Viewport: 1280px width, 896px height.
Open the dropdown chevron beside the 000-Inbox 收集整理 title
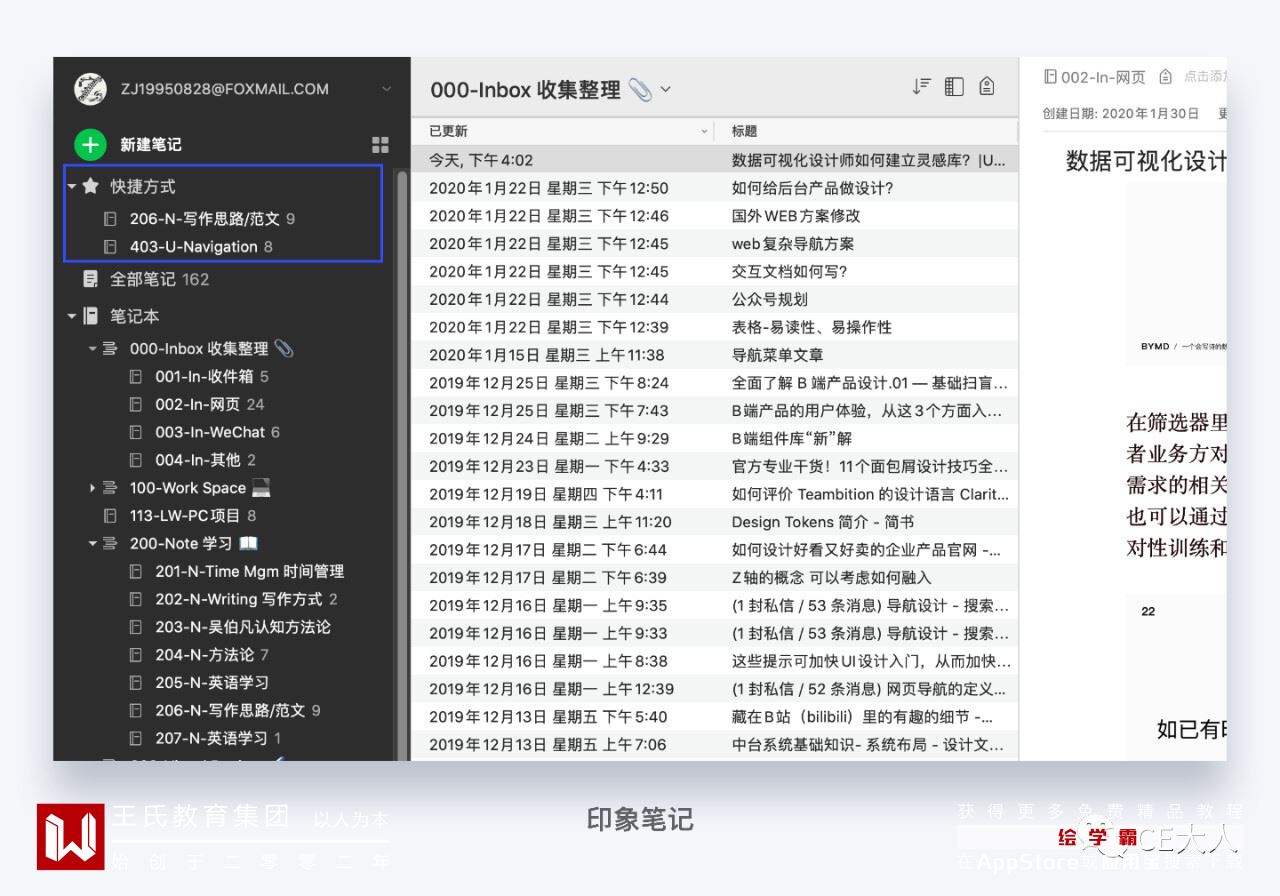coord(666,90)
